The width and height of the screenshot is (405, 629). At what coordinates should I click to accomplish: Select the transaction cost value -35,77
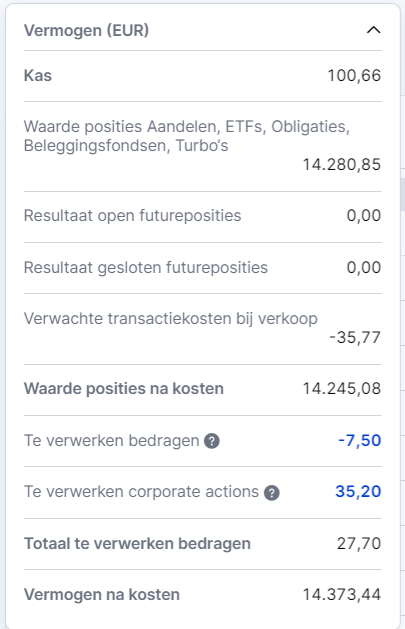355,337
